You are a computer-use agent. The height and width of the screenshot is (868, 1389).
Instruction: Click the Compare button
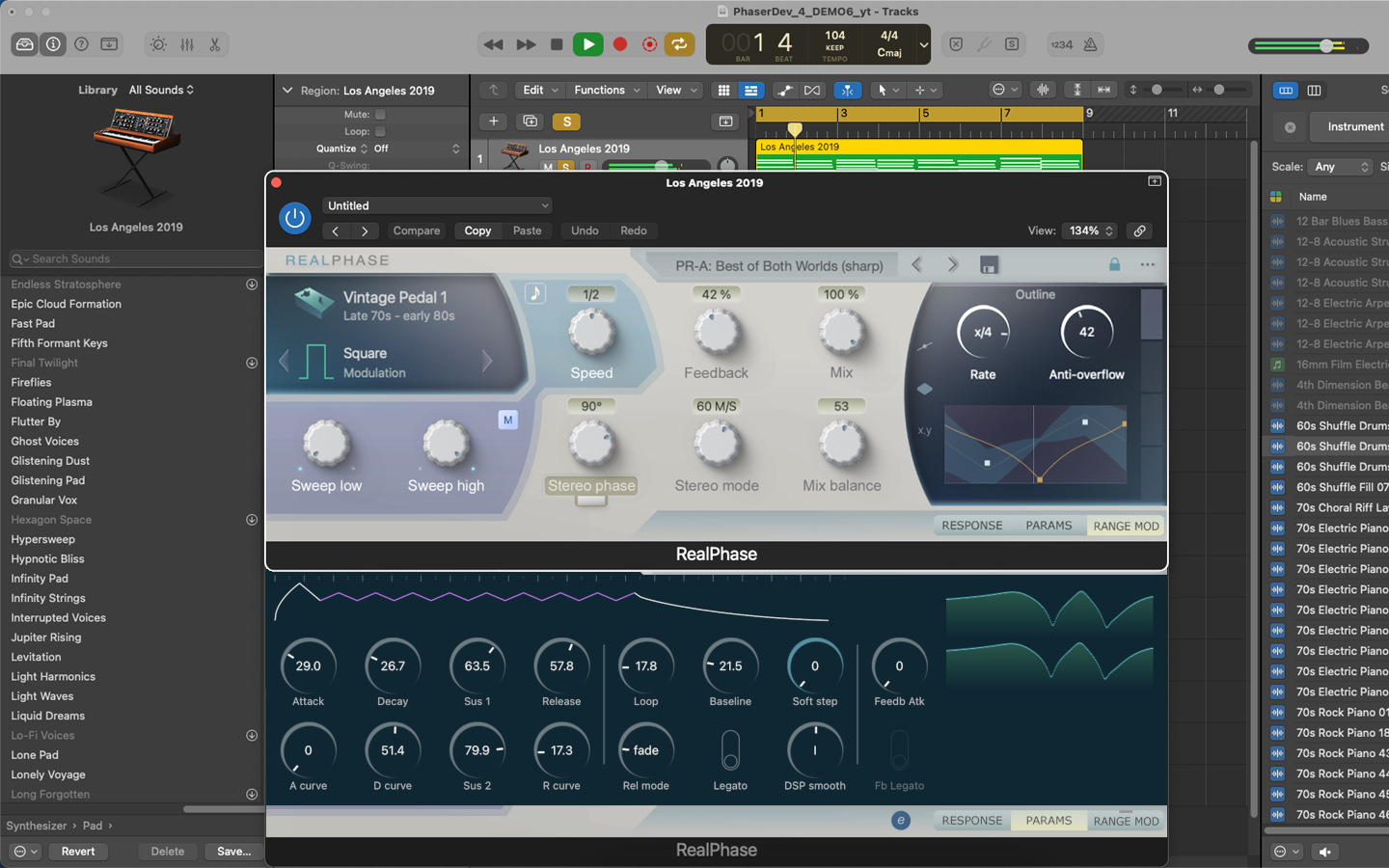tap(417, 231)
